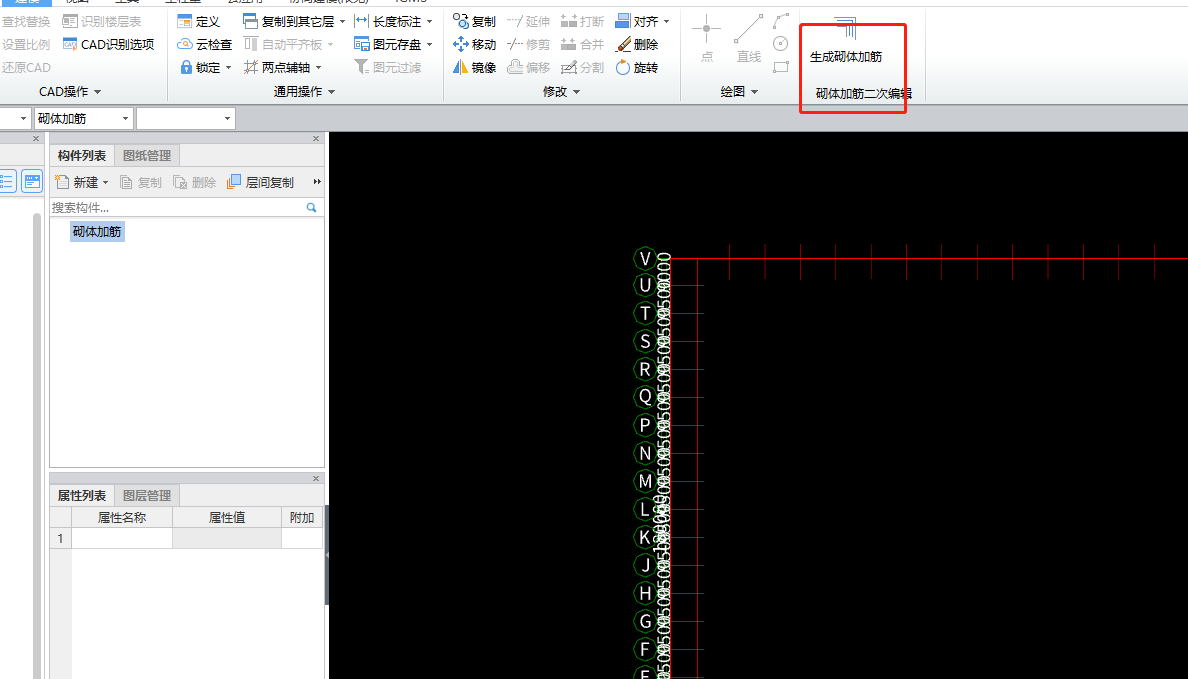1188x679 pixels.
Task: Click the left panel vertical scrollbar
Action: [x=36, y=446]
